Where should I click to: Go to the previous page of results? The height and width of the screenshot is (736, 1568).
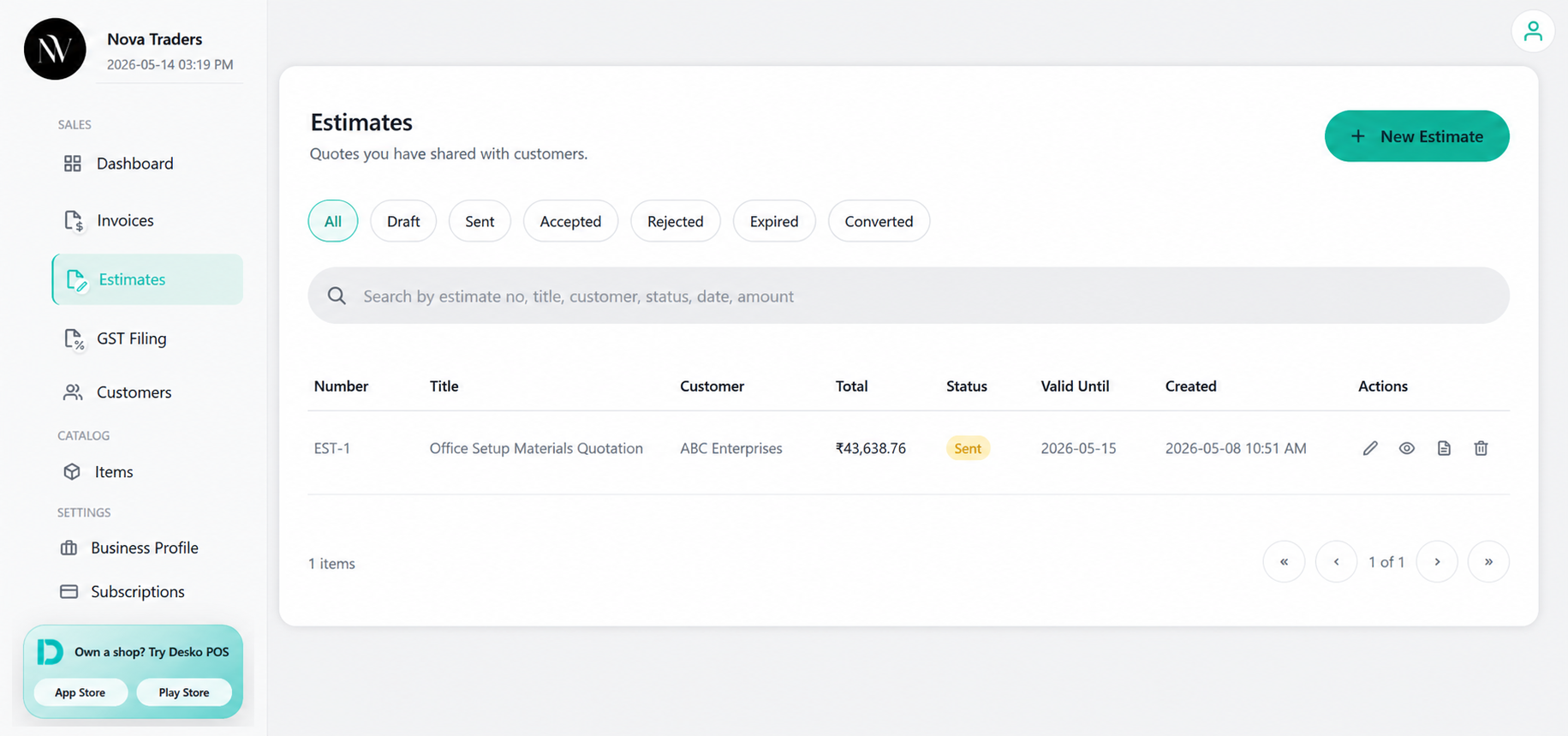click(x=1336, y=561)
